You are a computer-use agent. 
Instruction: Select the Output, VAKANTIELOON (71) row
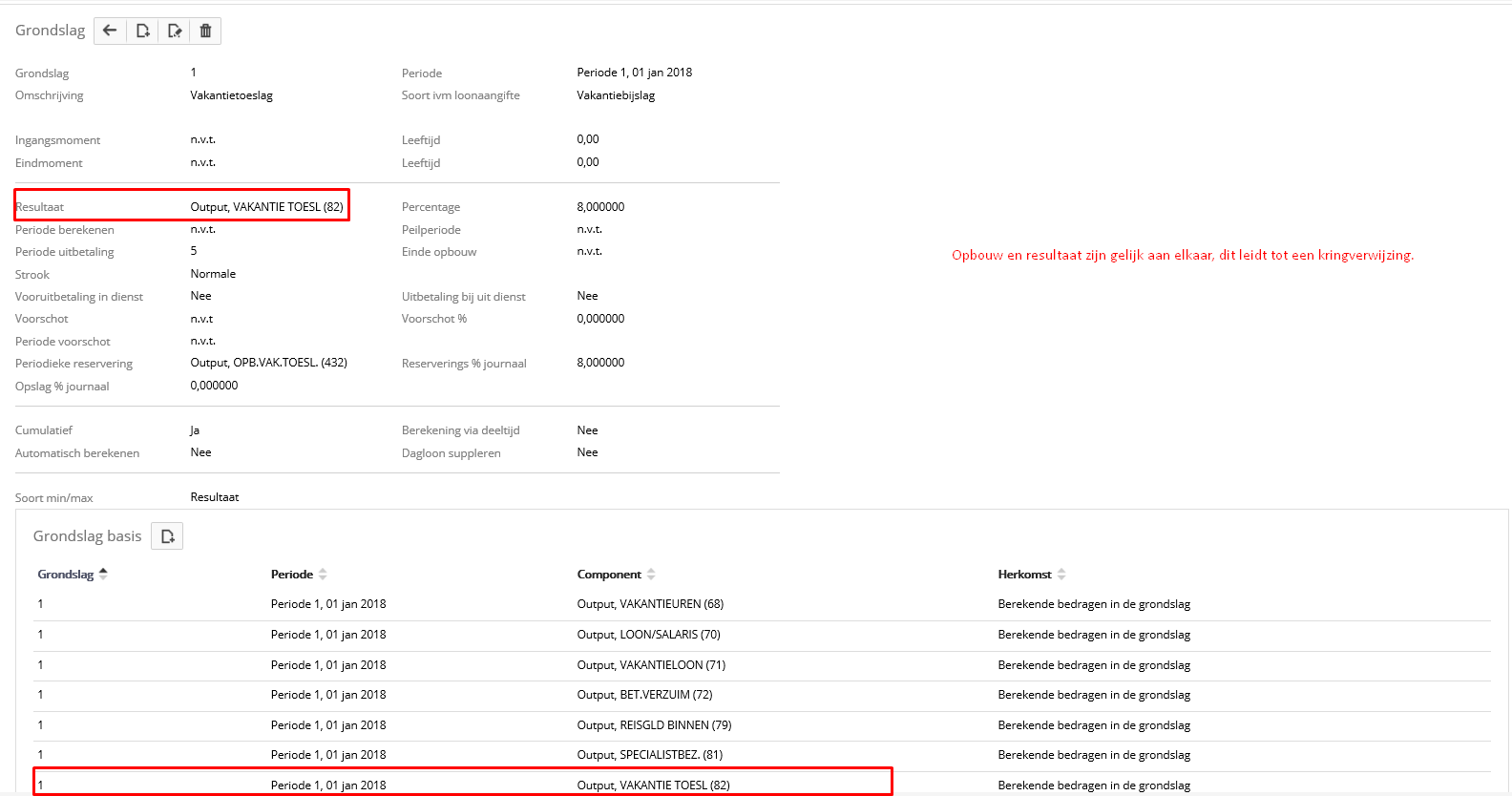tap(651, 665)
